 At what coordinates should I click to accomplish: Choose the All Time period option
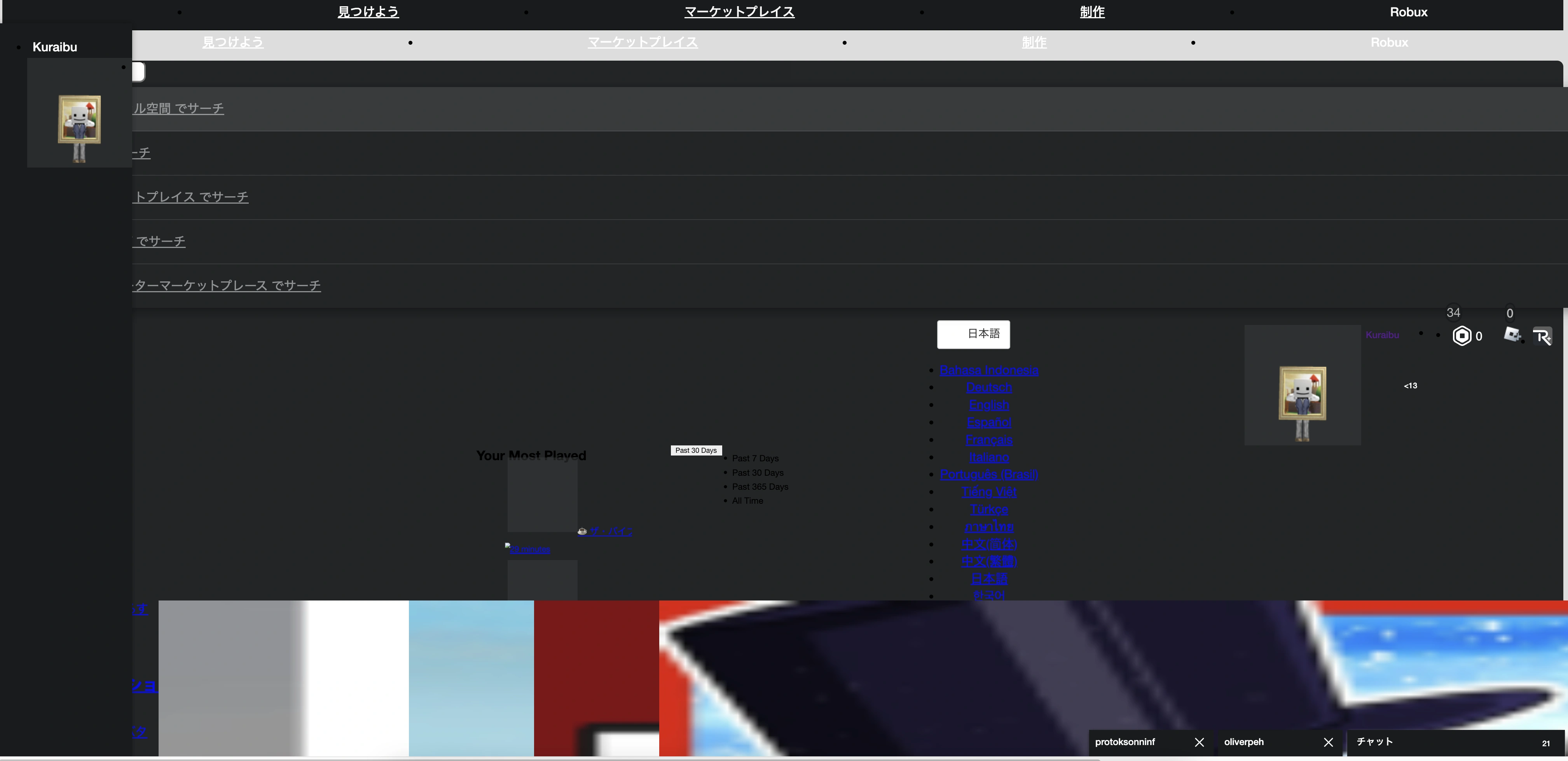[x=747, y=501]
